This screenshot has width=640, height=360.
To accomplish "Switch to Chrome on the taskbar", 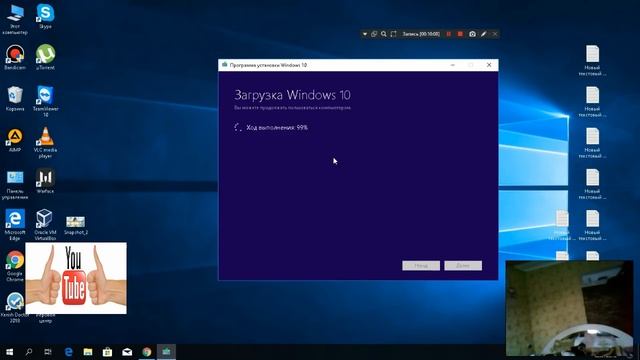I will click(147, 352).
